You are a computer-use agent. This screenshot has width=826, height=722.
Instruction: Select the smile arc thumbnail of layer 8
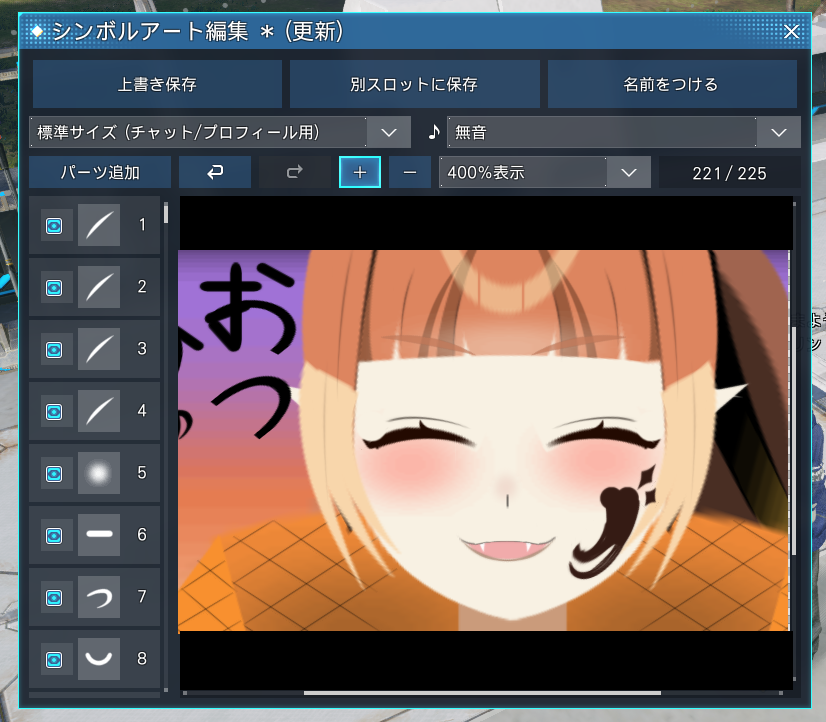tap(99, 659)
